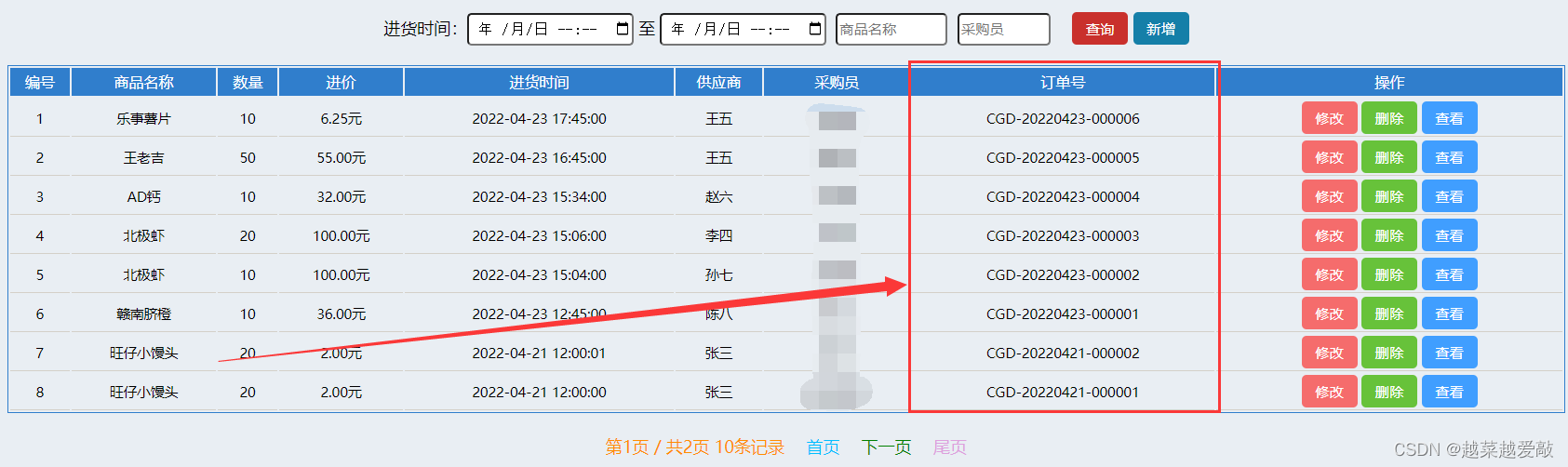Select supplier cell 孙七
The width and height of the screenshot is (1568, 467).
(718, 274)
